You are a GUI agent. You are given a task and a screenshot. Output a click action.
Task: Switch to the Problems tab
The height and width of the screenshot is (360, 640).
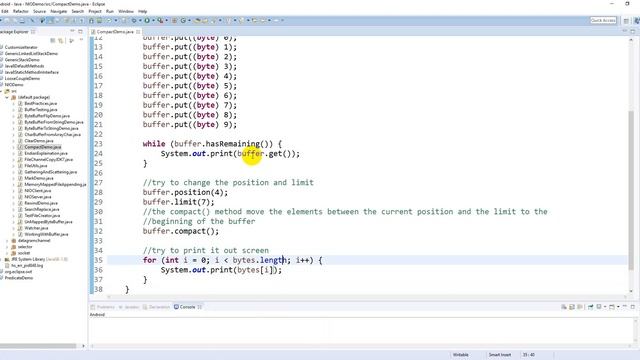103,307
